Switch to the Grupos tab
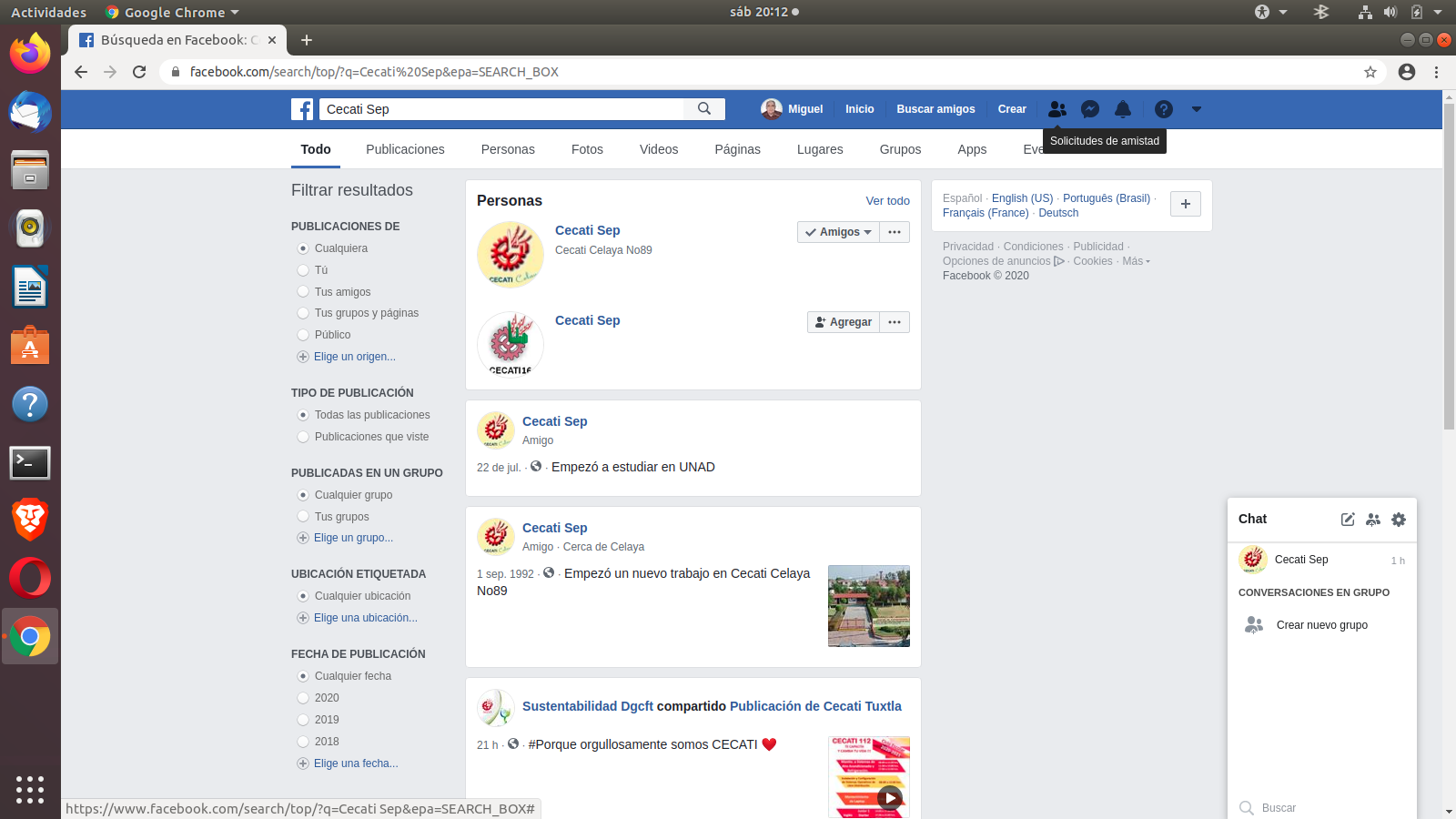The width and height of the screenshot is (1456, 819). coord(900,149)
